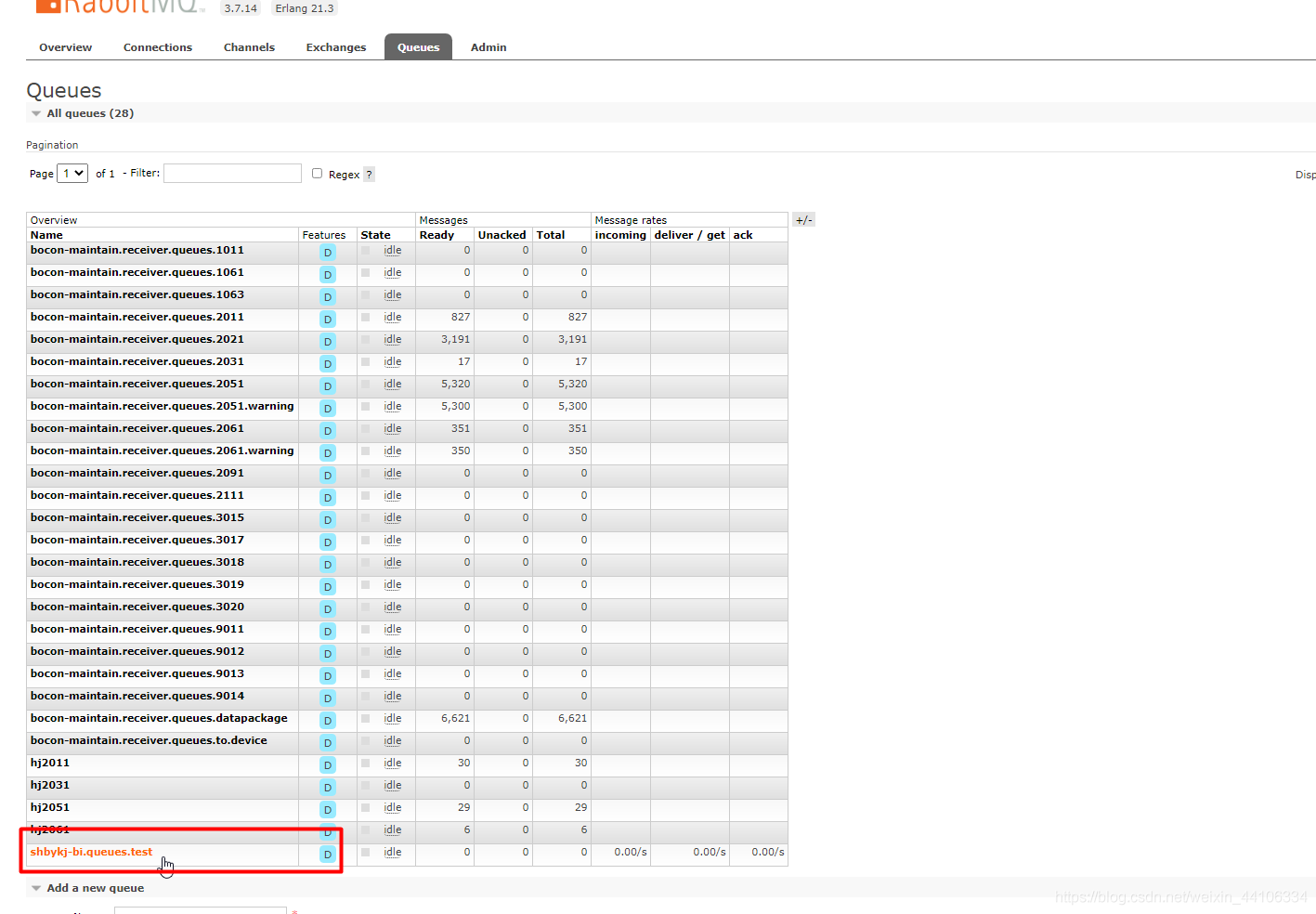
Task: Click the D feature badge for queue 3018
Action: (328, 565)
